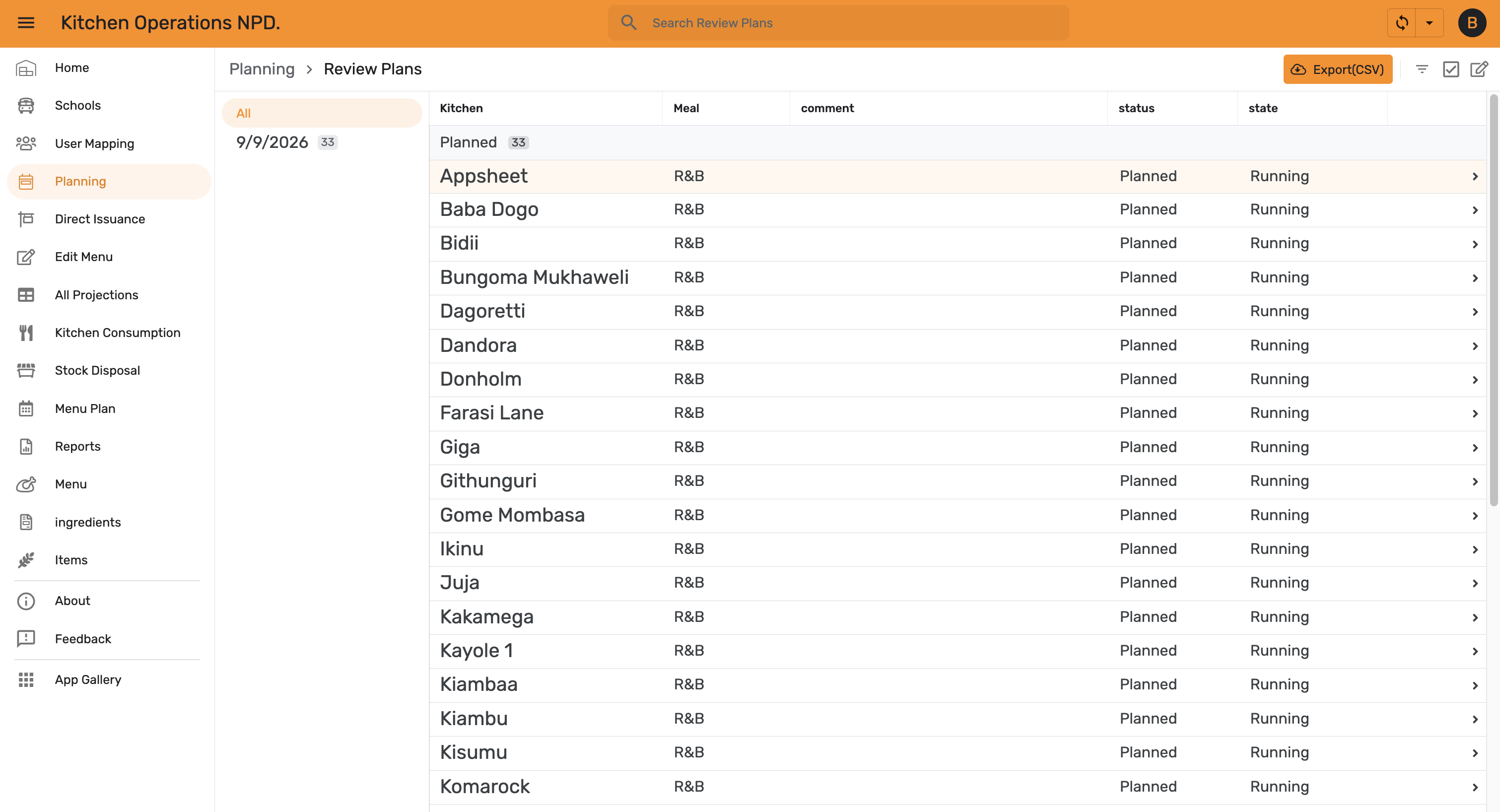Click the vertical scrollbar of the table
This screenshot has height=812, width=1500.
(x=1493, y=300)
